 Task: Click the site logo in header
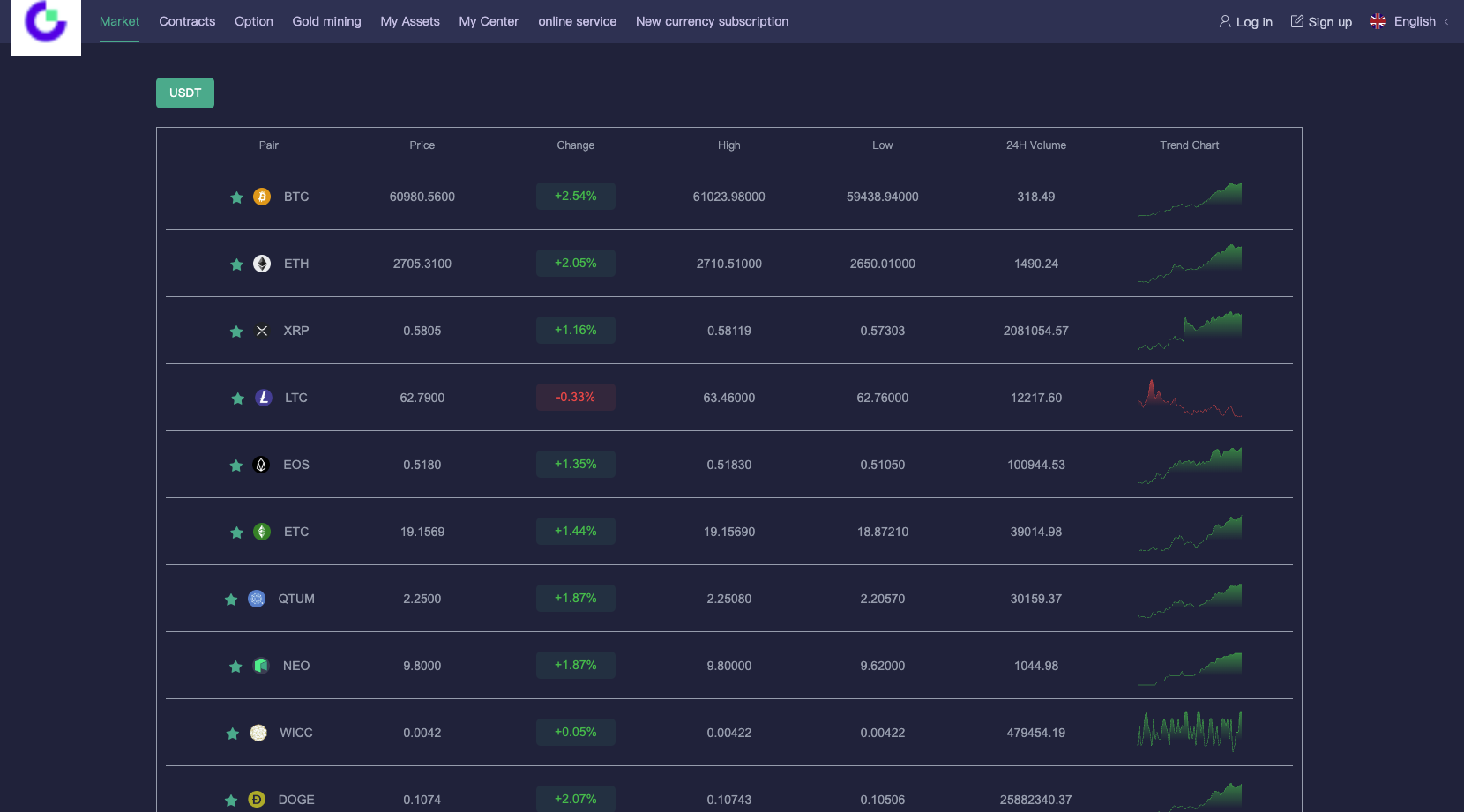coord(46,25)
